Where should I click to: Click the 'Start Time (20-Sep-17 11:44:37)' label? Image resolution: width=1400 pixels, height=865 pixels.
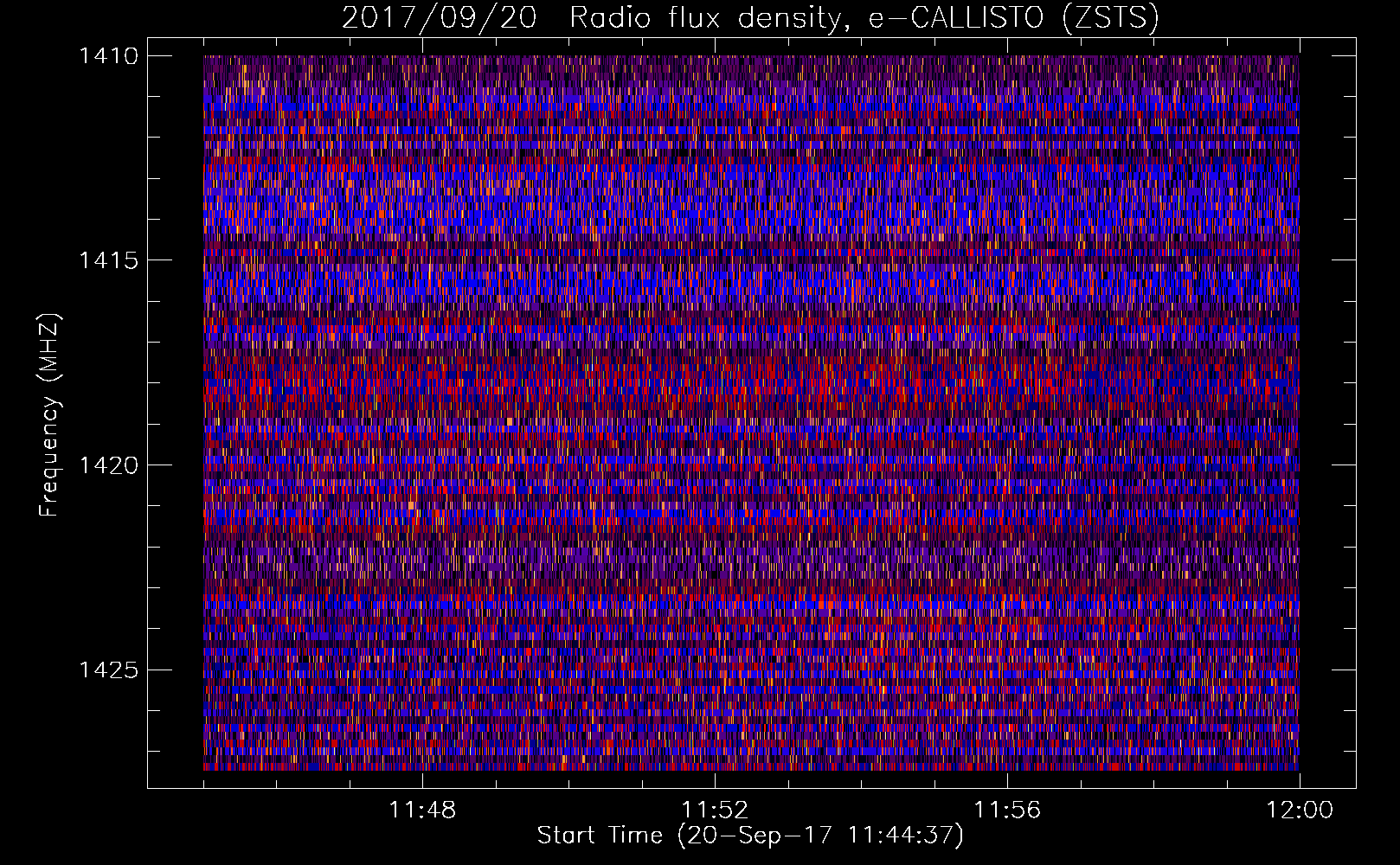point(750,836)
